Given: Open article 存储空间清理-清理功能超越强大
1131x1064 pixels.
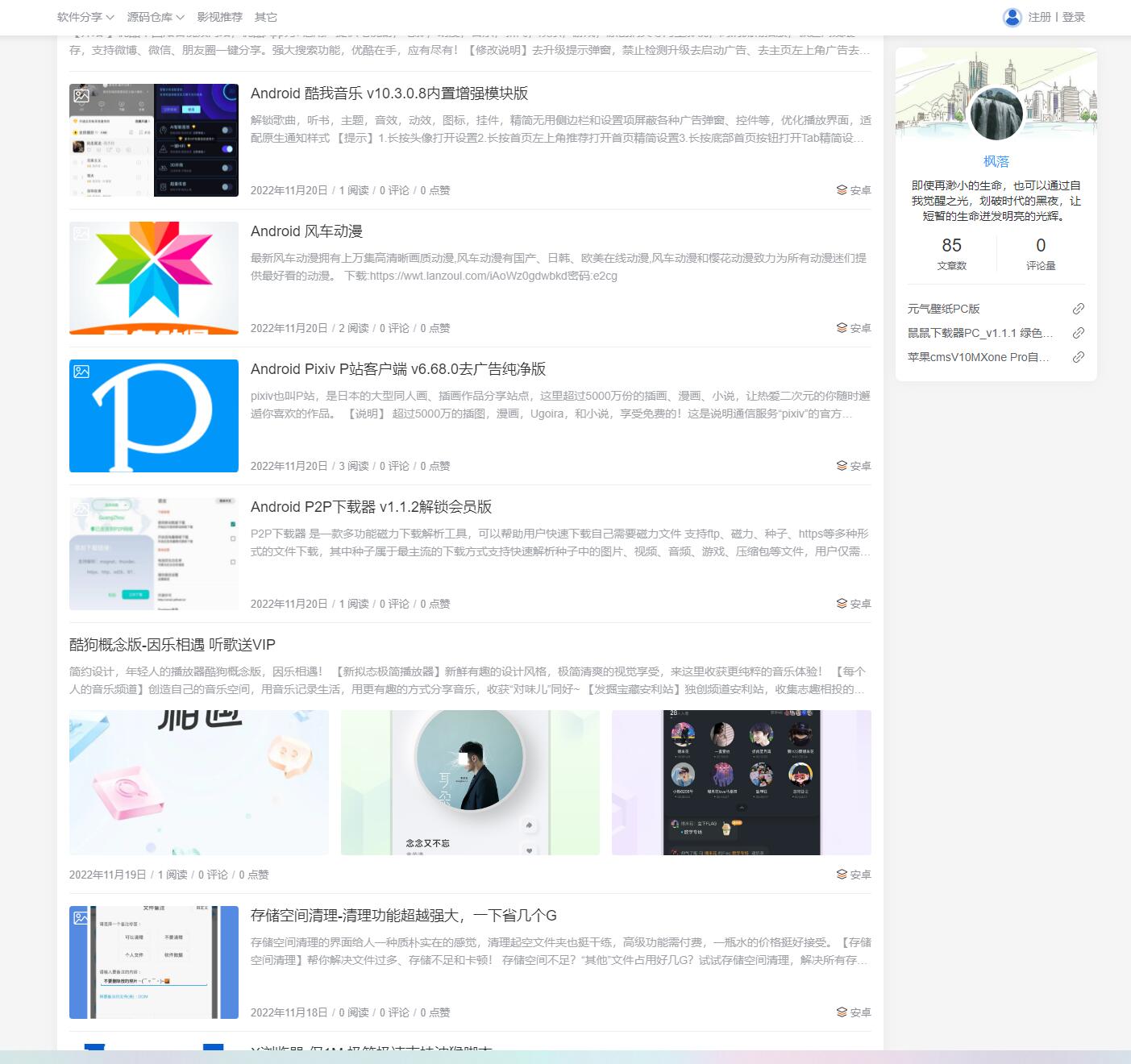Looking at the screenshot, I should tap(404, 916).
